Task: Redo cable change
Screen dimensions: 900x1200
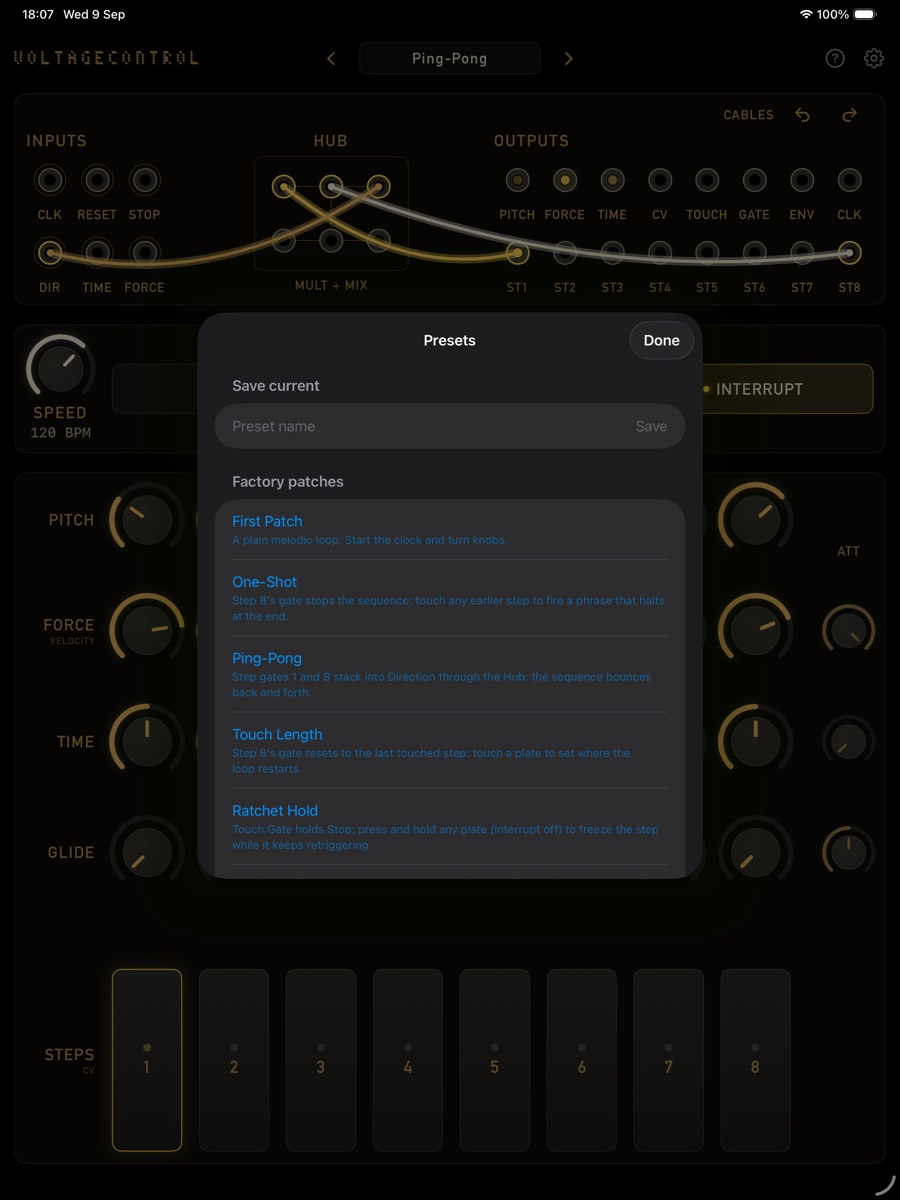Action: [x=850, y=115]
